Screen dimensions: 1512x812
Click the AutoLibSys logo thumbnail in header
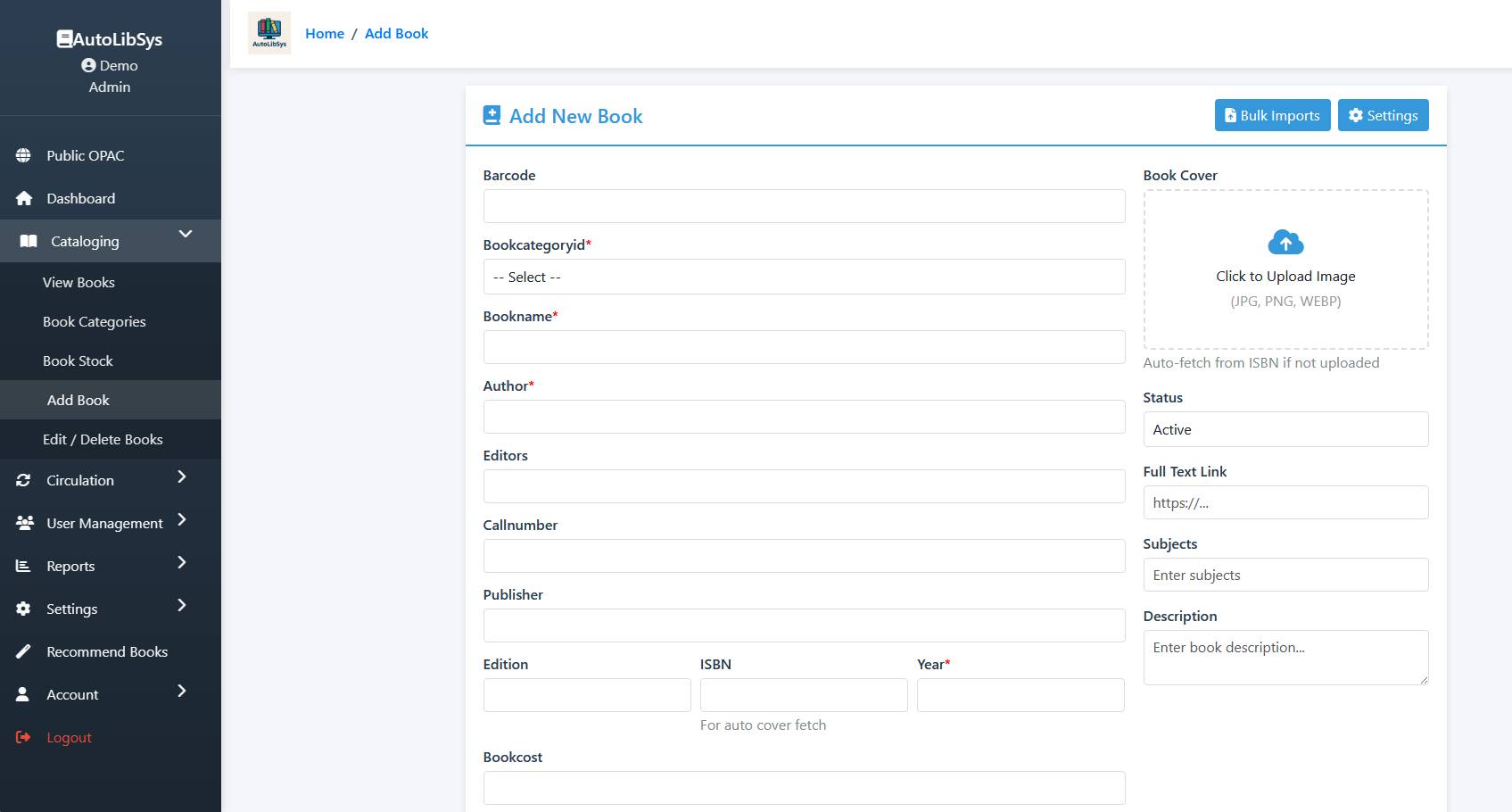click(269, 34)
